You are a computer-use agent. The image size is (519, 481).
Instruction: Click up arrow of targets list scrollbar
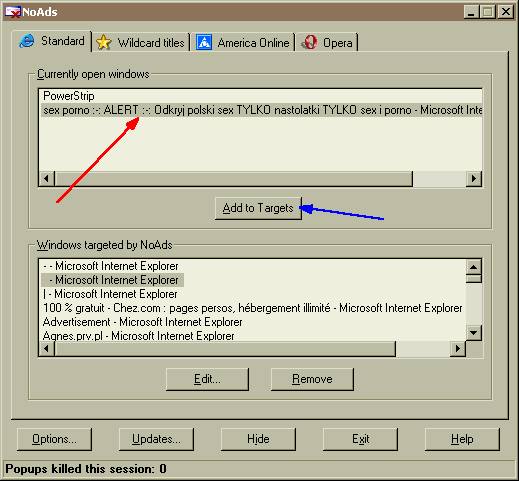tap(474, 267)
